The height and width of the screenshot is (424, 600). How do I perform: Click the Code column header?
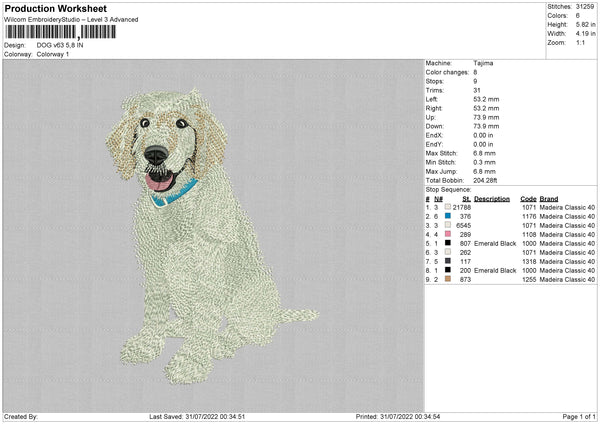click(x=528, y=198)
